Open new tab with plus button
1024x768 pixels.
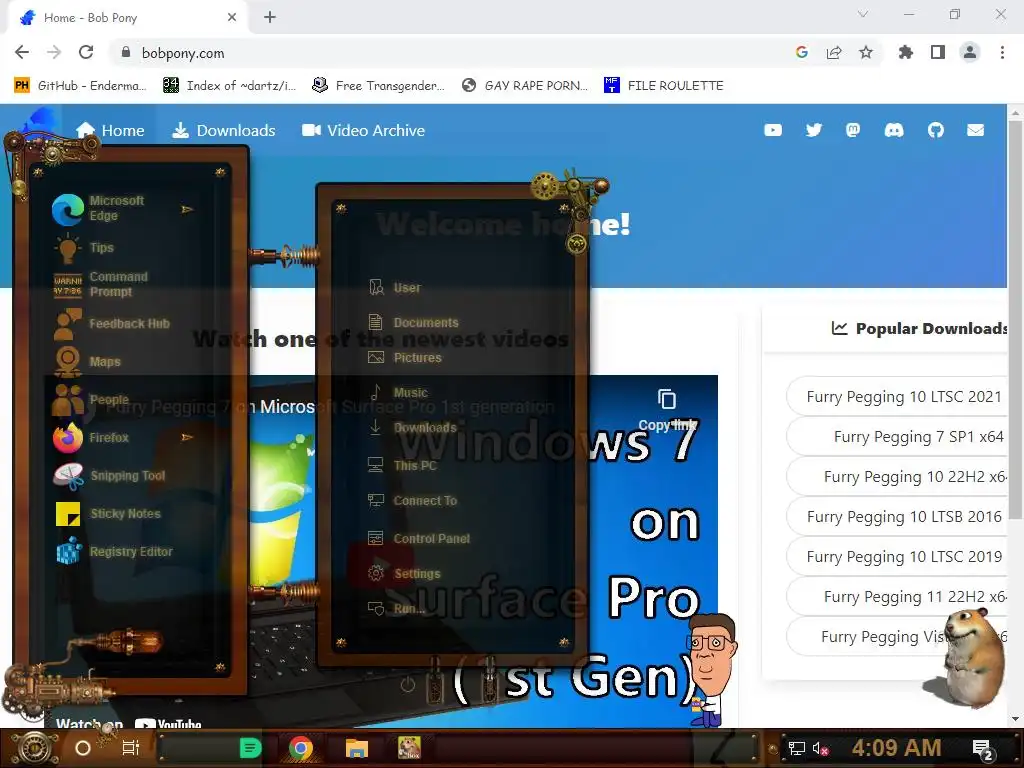click(x=270, y=18)
